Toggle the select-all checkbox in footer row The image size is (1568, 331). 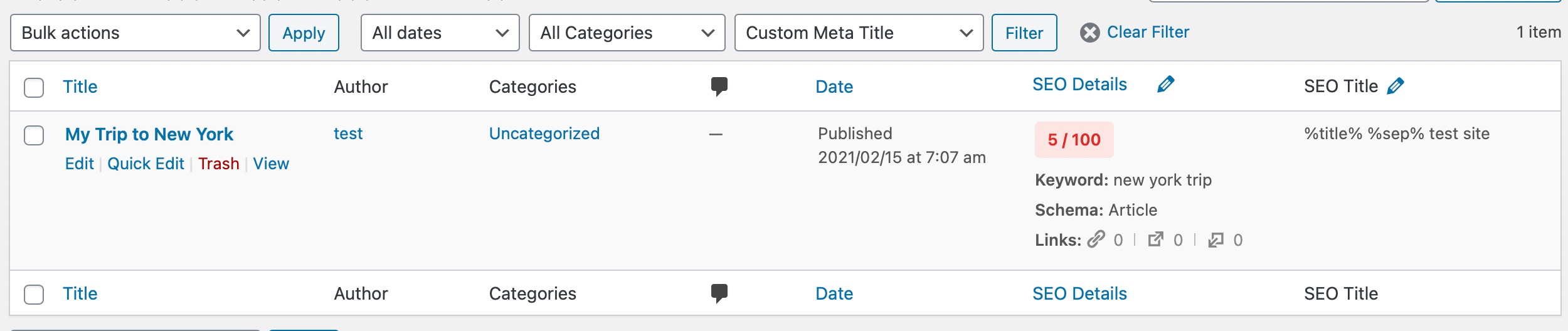(34, 294)
